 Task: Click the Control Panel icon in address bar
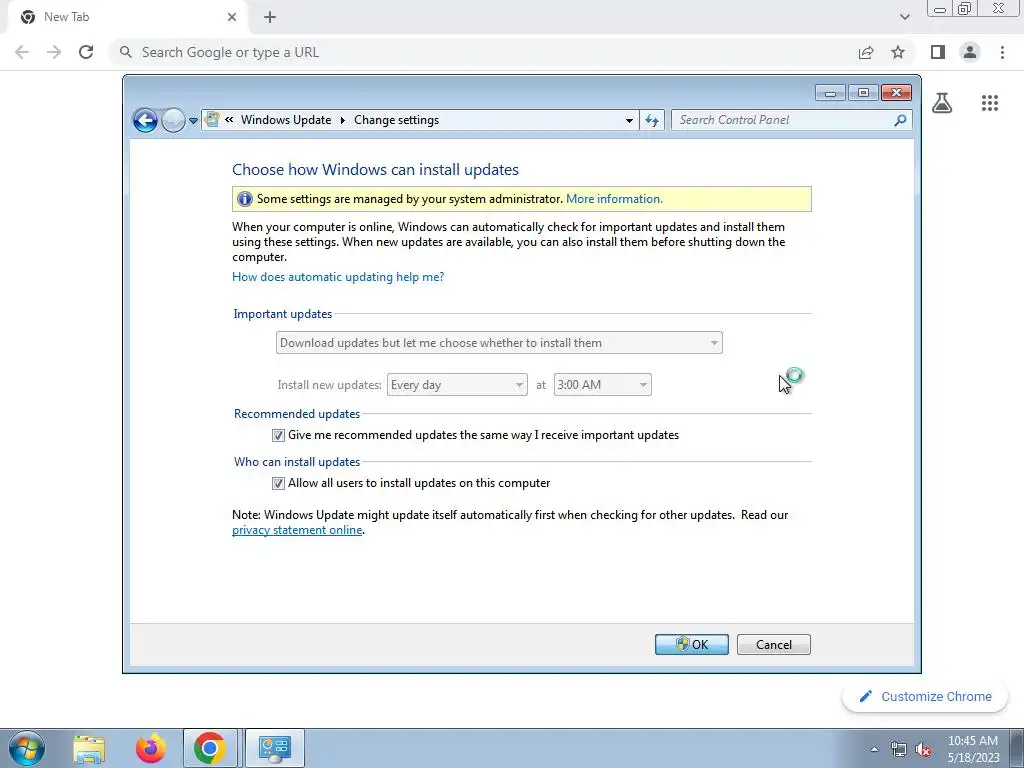point(212,120)
